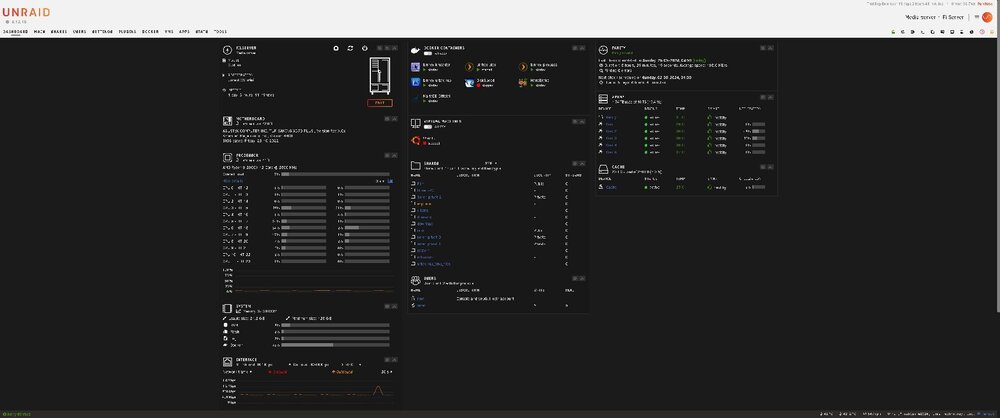Open the DASHBOARD menu tab

(x=16, y=31)
